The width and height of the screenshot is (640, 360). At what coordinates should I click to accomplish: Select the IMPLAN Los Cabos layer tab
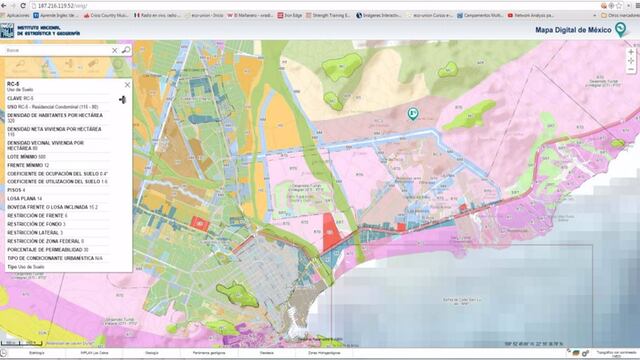[94, 353]
